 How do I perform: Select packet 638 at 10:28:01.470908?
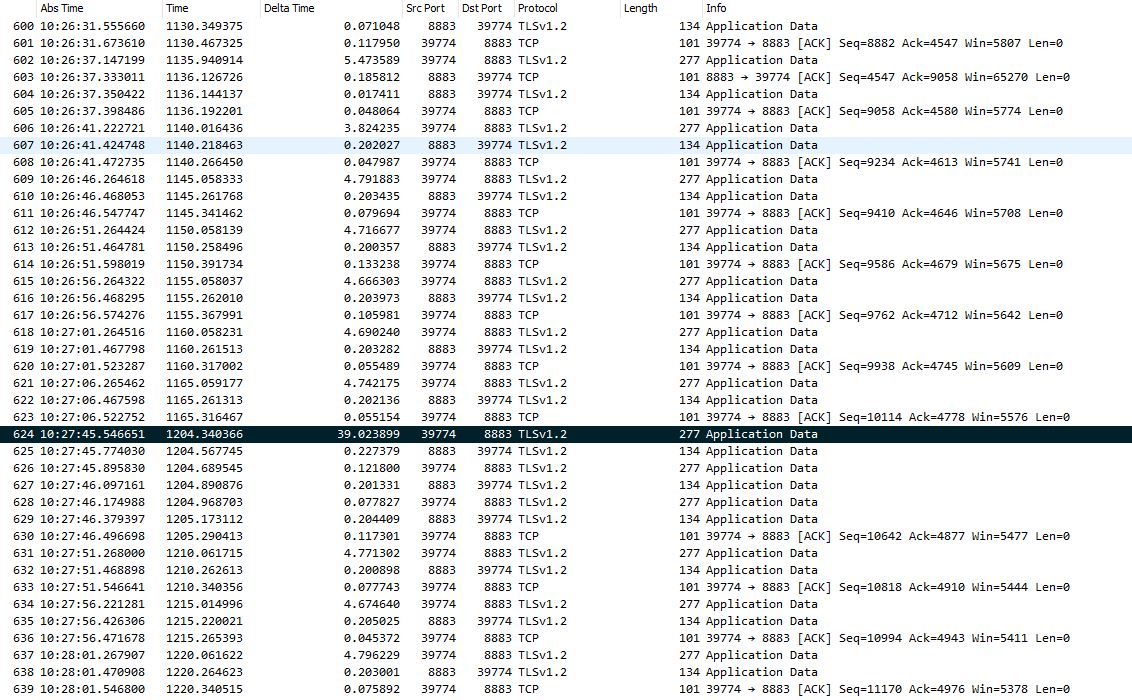[566, 673]
